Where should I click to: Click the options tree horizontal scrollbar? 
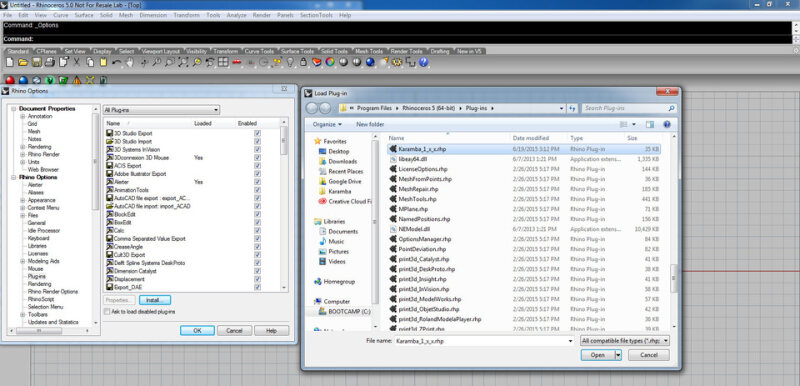pos(49,330)
